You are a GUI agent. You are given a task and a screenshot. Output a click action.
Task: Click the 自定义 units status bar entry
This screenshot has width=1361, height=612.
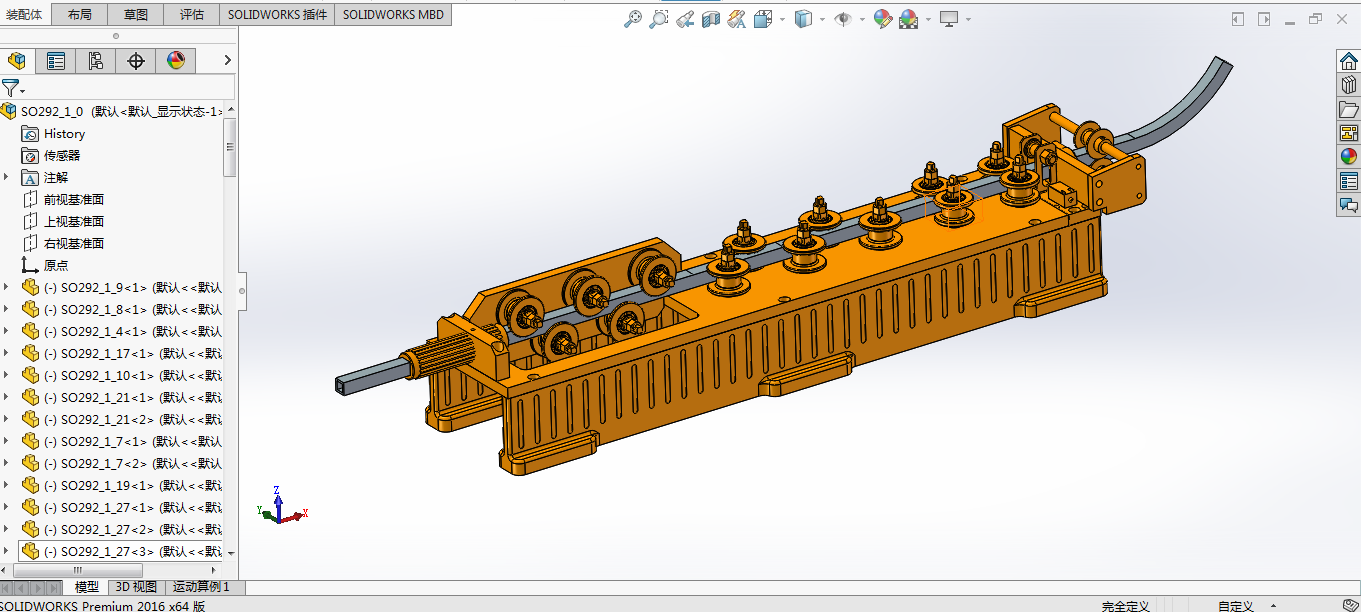point(1235,605)
